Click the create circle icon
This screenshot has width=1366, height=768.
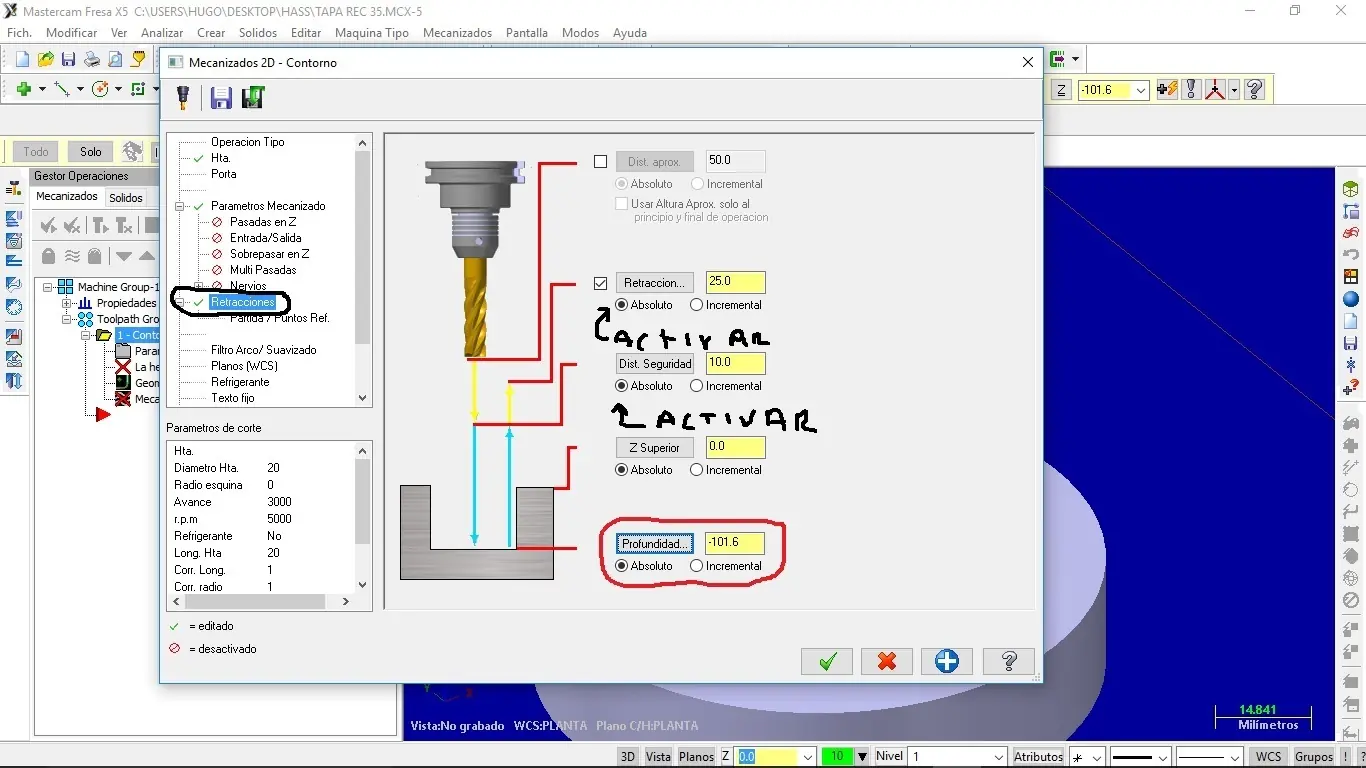click(x=100, y=89)
